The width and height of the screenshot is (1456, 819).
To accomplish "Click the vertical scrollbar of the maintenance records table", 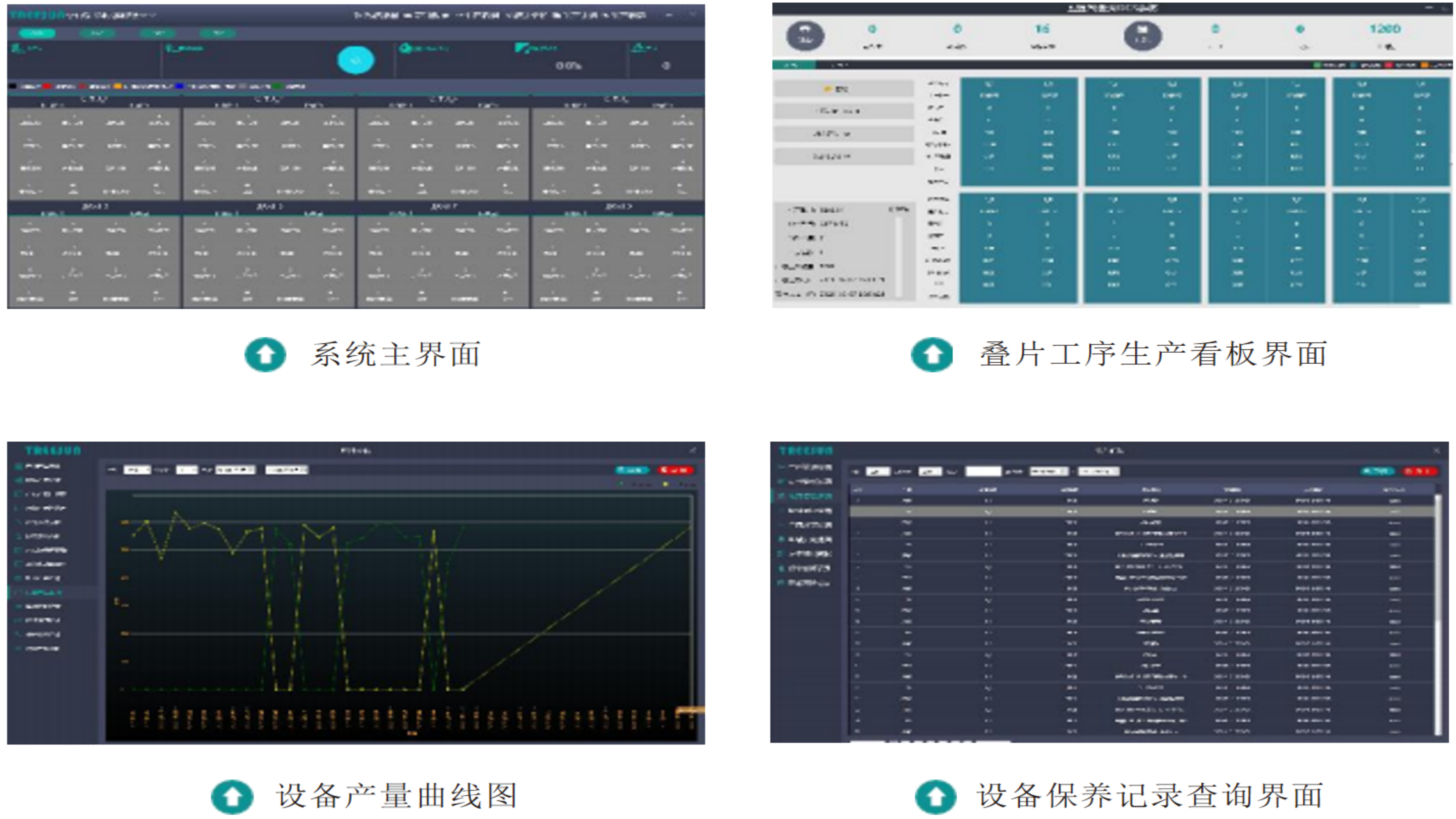I will point(1438,615).
